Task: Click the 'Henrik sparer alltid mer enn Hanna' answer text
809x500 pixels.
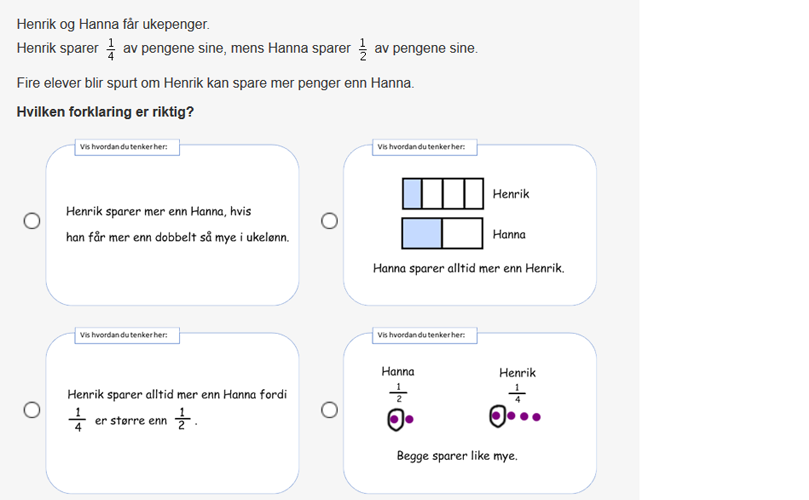Action: tap(176, 395)
